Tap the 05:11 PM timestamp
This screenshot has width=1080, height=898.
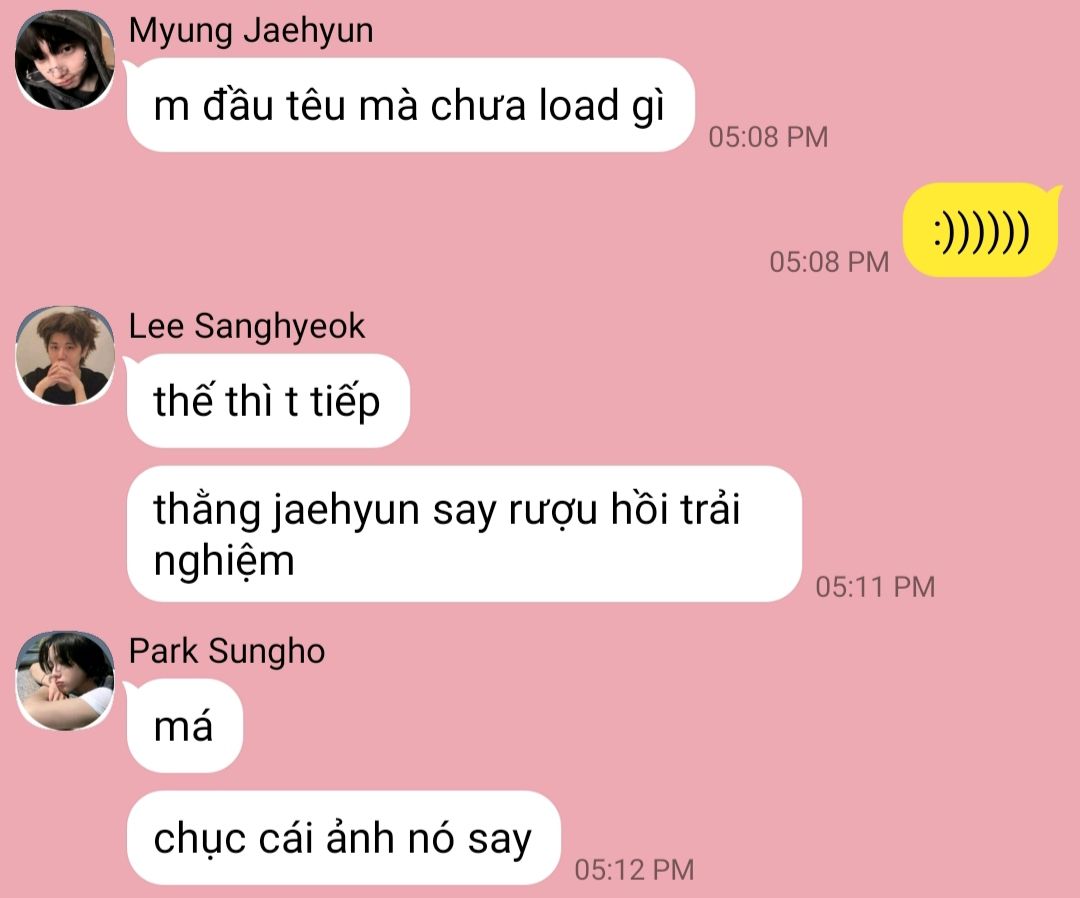tap(875, 587)
